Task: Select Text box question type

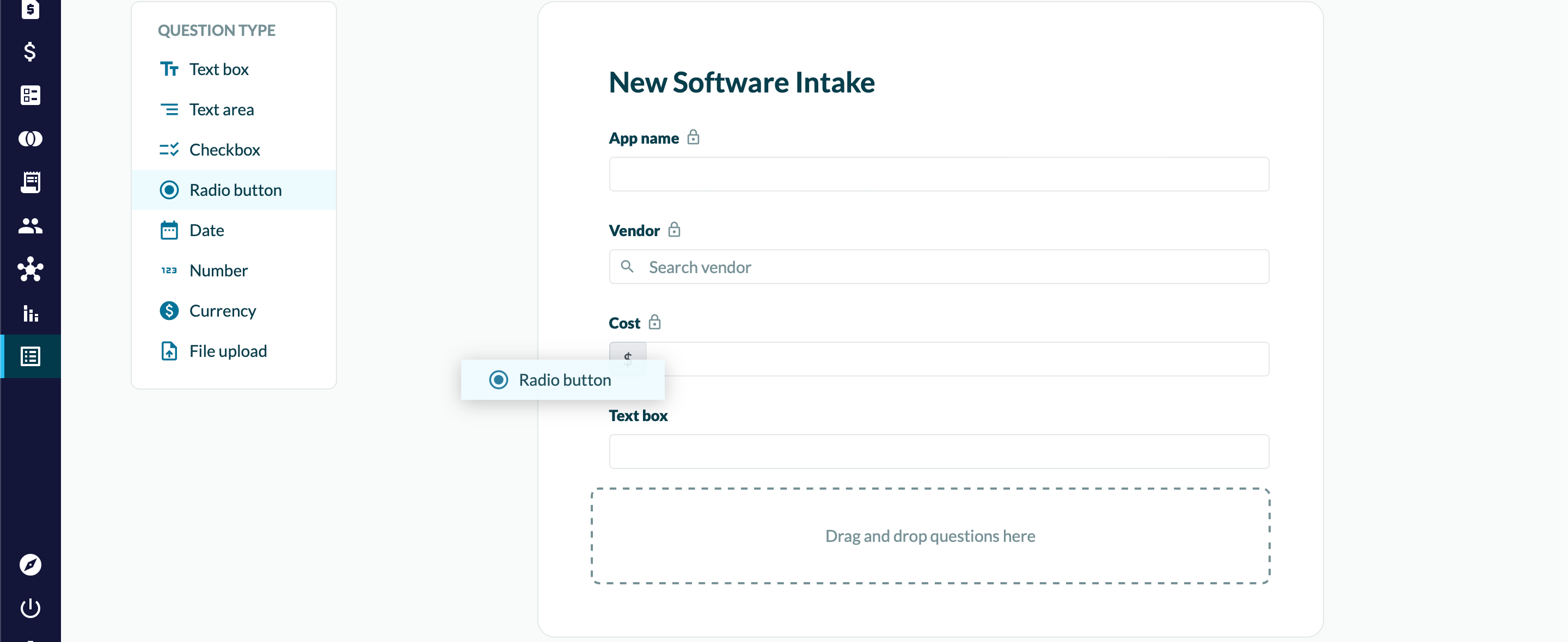Action: 218,70
